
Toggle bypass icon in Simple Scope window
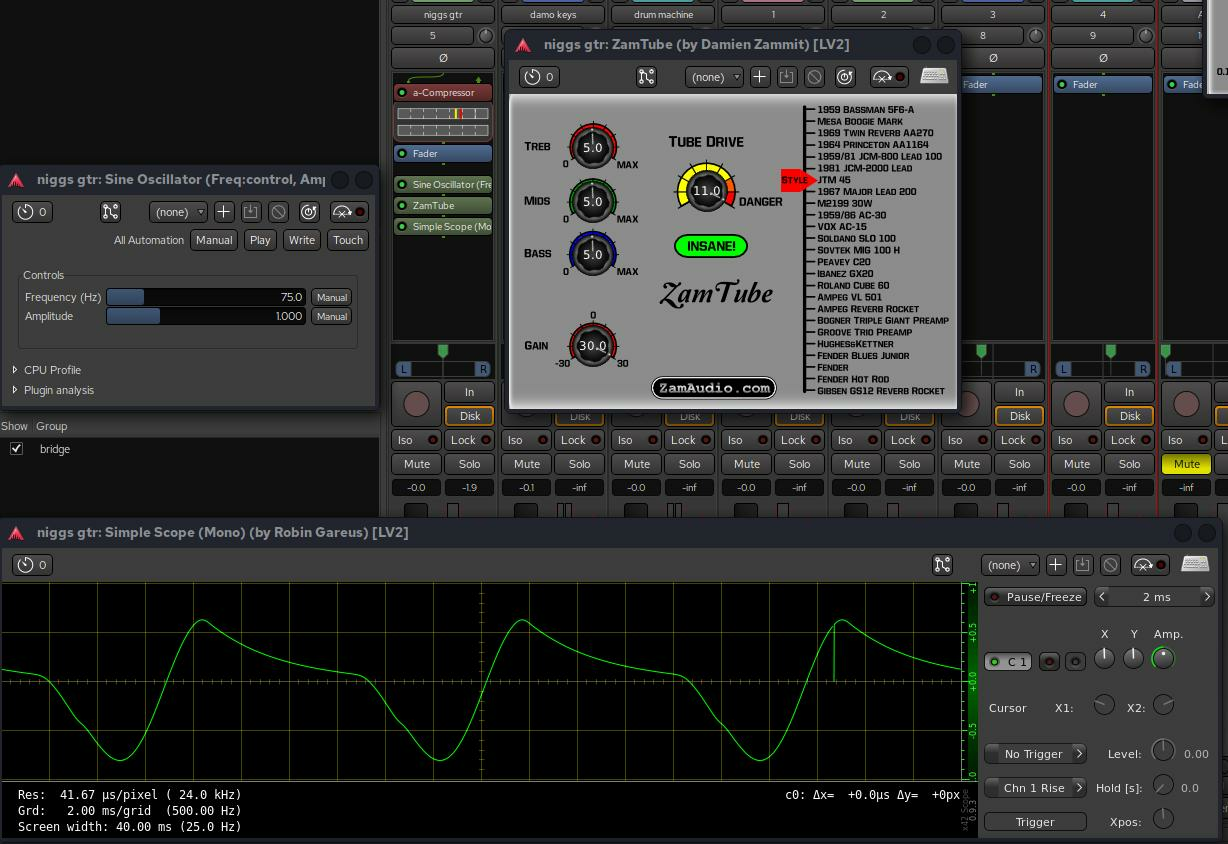point(1150,565)
